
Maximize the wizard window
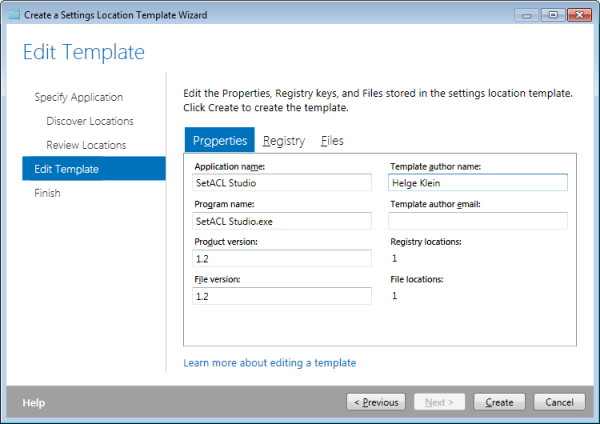[x=553, y=15]
